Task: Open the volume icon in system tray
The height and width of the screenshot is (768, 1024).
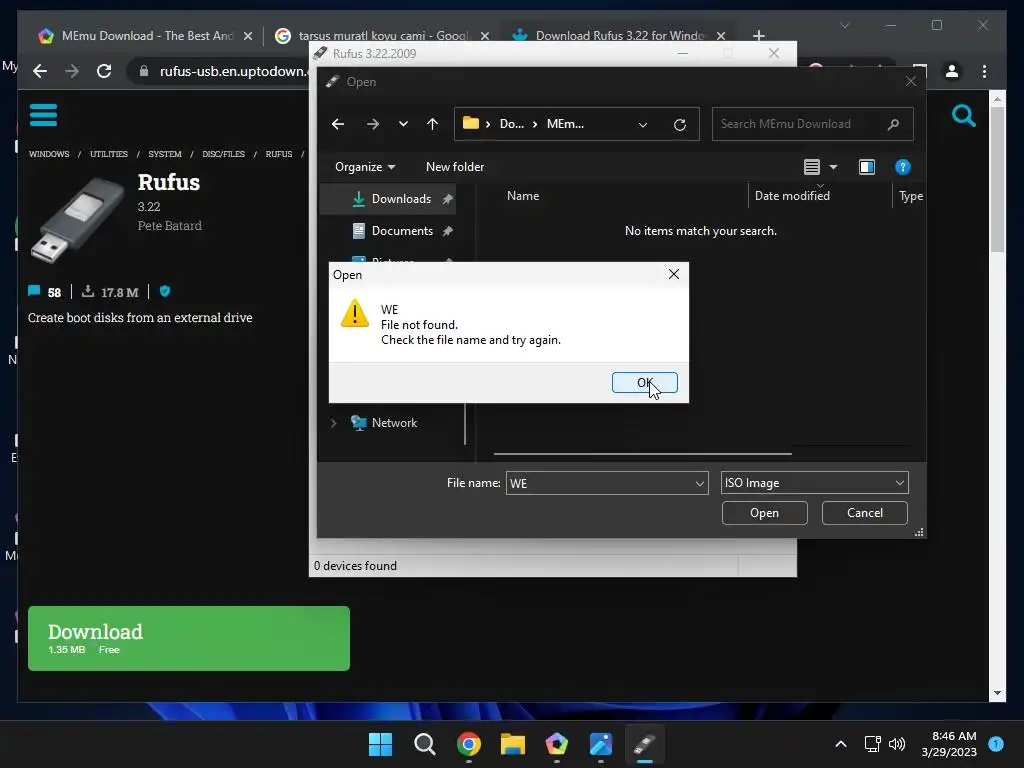Action: point(897,744)
